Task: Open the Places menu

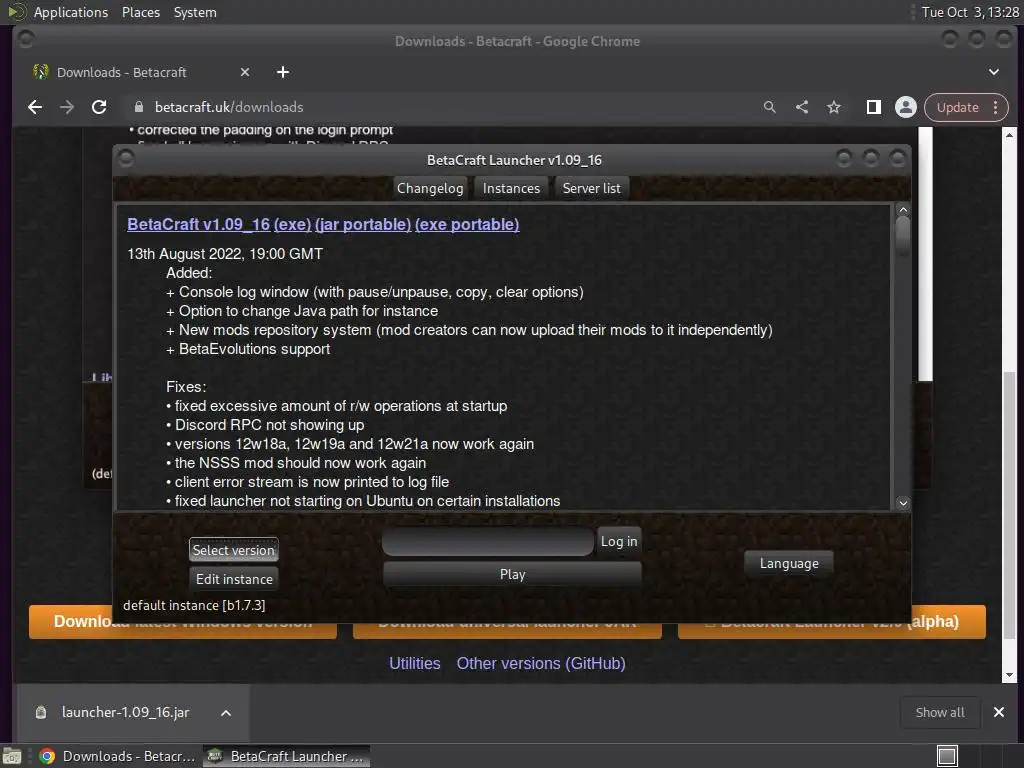Action: tap(141, 12)
